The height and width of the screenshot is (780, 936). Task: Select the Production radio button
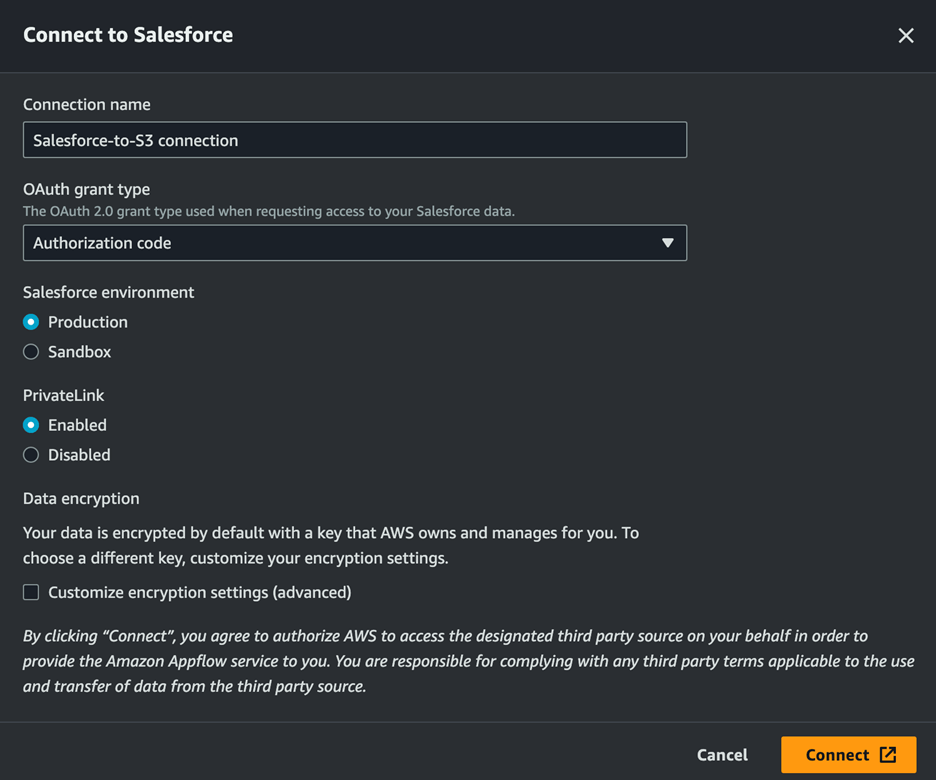coord(30,321)
